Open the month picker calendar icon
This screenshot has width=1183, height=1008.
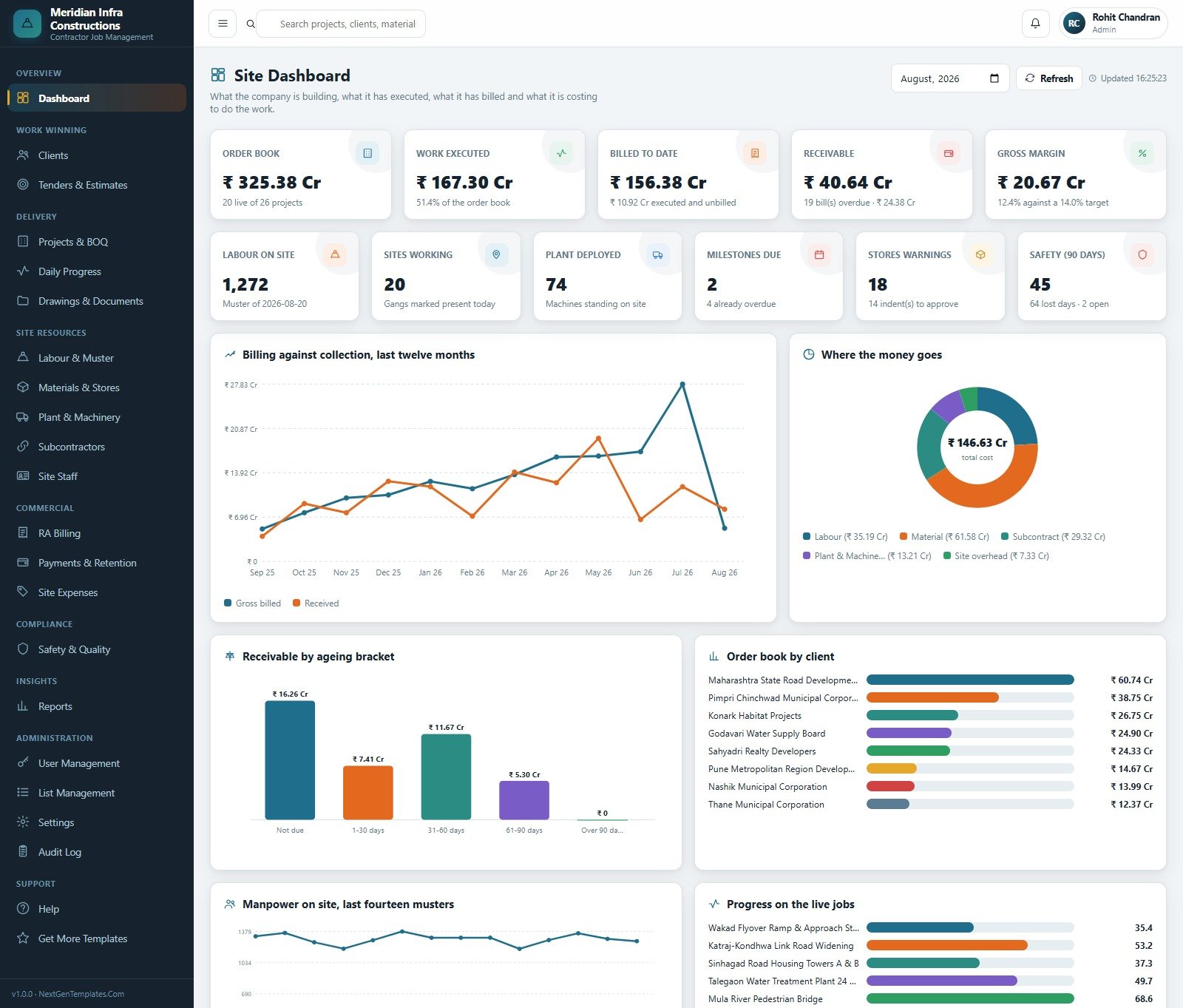(994, 78)
